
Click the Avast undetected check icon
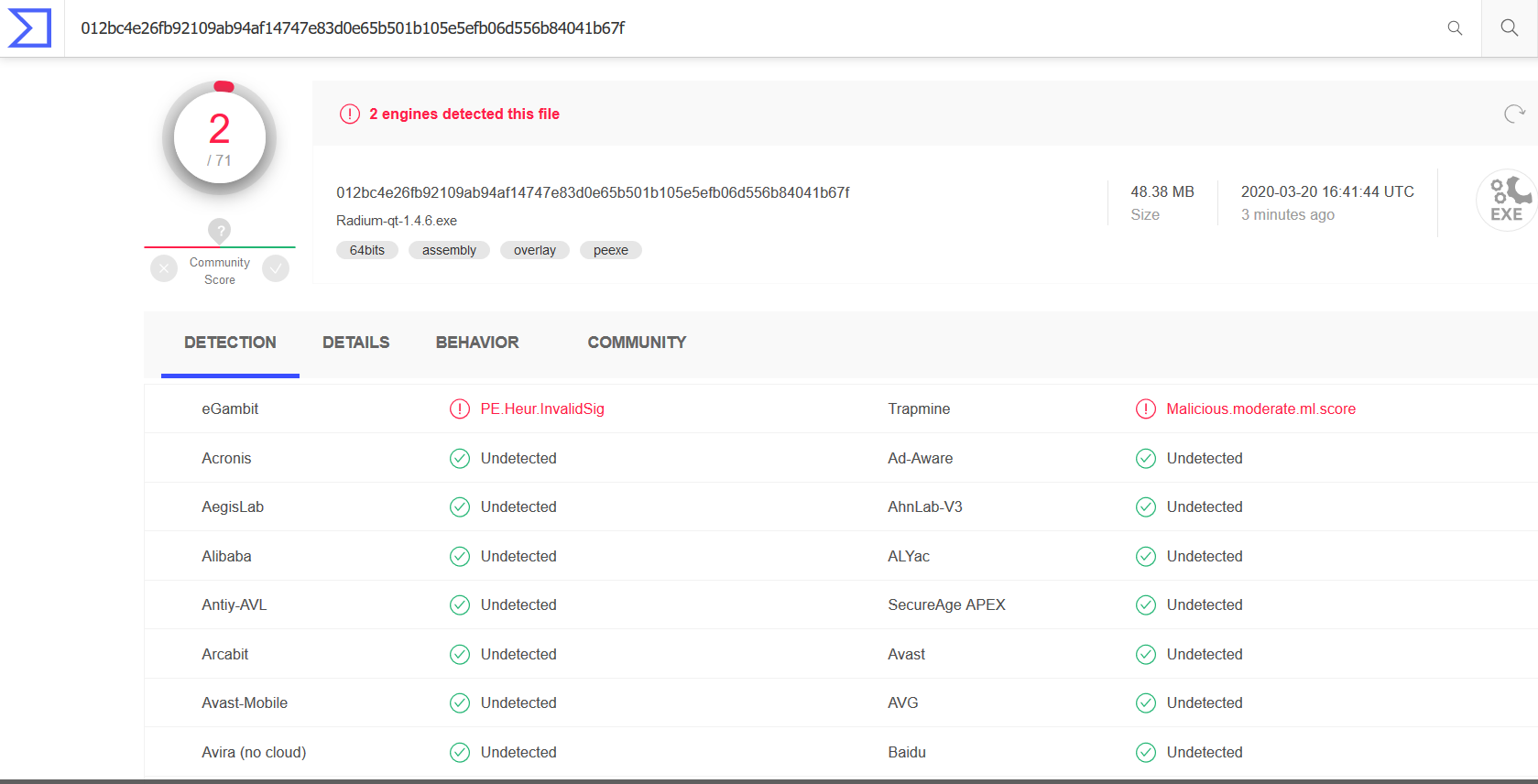(1146, 654)
